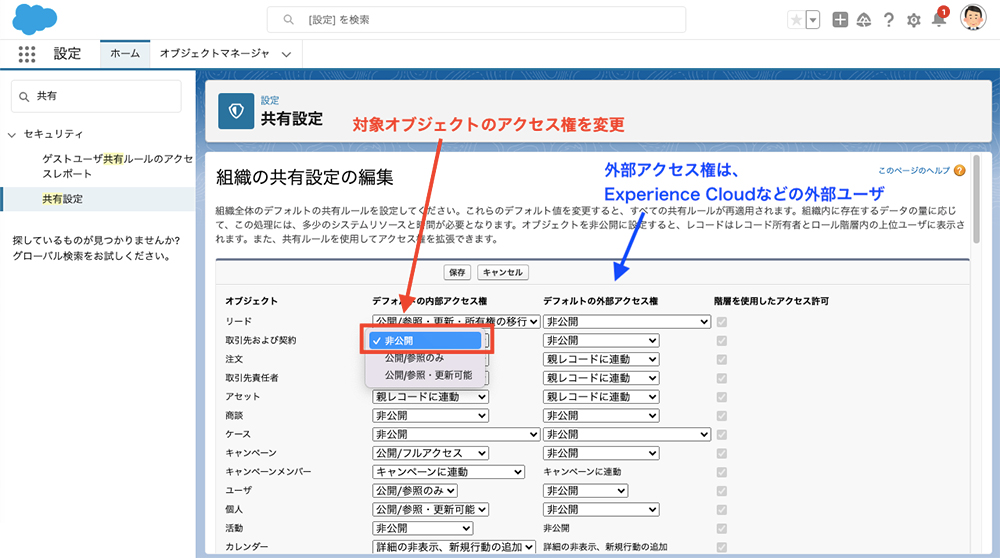Open 取引先責任者 external access dropdown
1000x558 pixels.
(601, 378)
